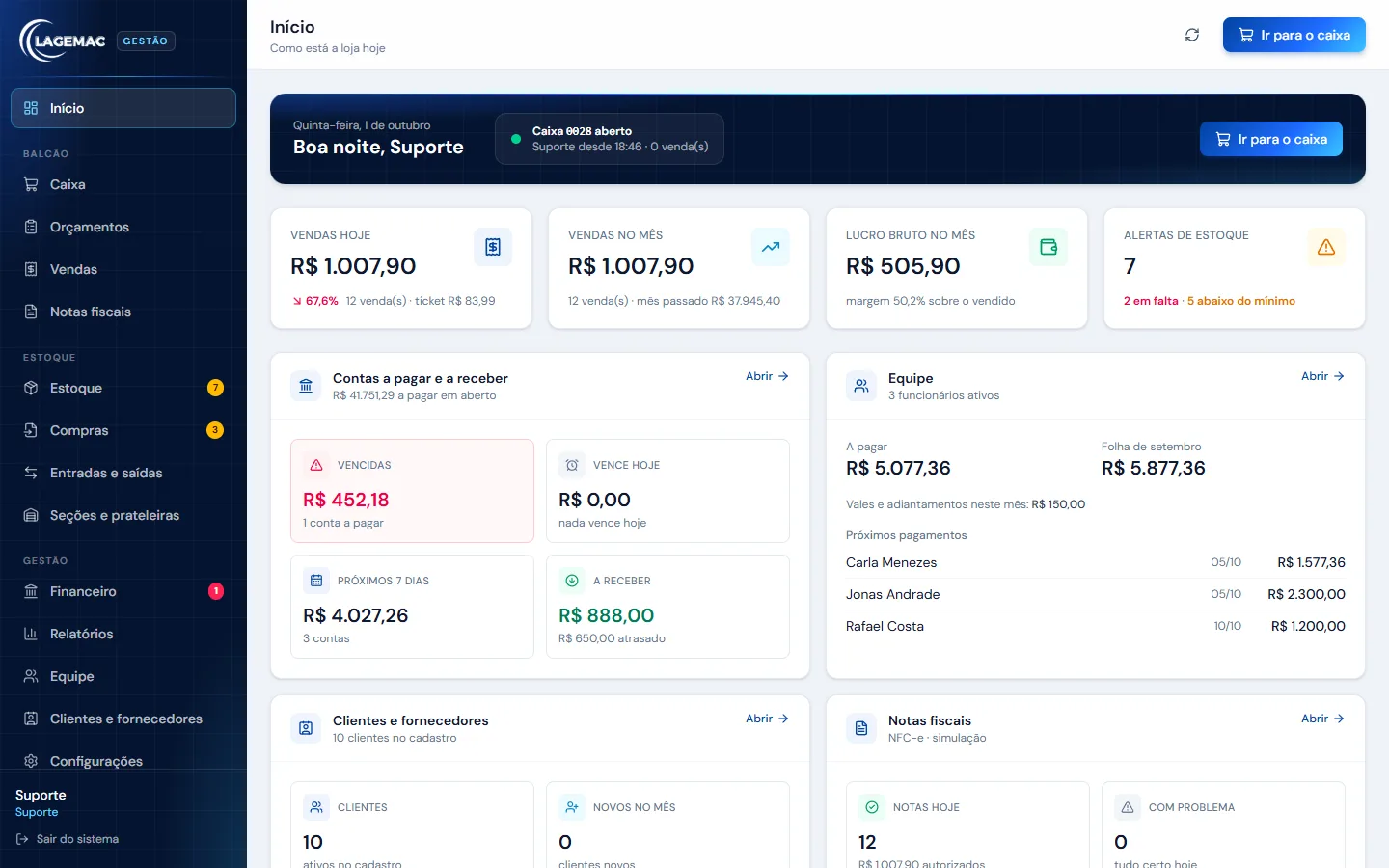This screenshot has height=868, width=1389.
Task: Open Relatórios sidebar item
Action: [x=123, y=634]
